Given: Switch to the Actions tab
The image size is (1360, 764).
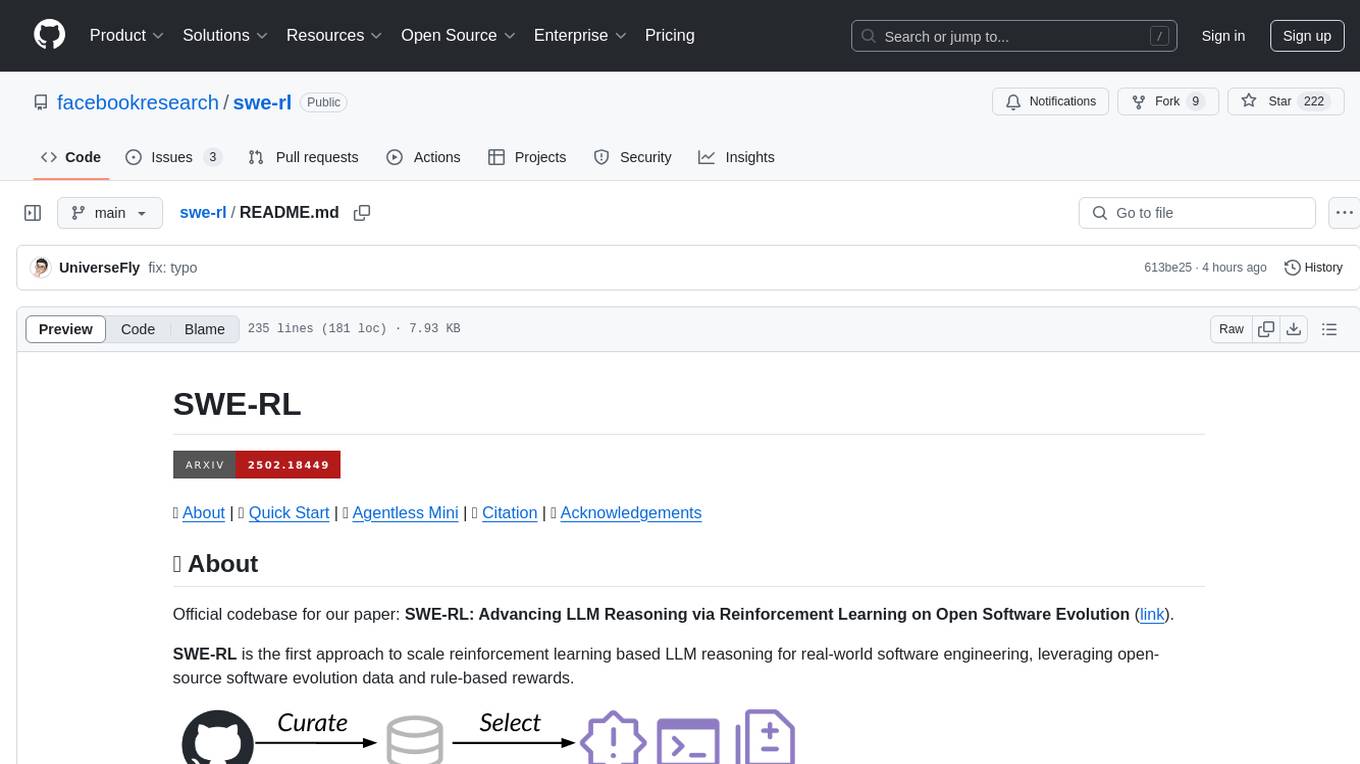Looking at the screenshot, I should click(x=423, y=157).
